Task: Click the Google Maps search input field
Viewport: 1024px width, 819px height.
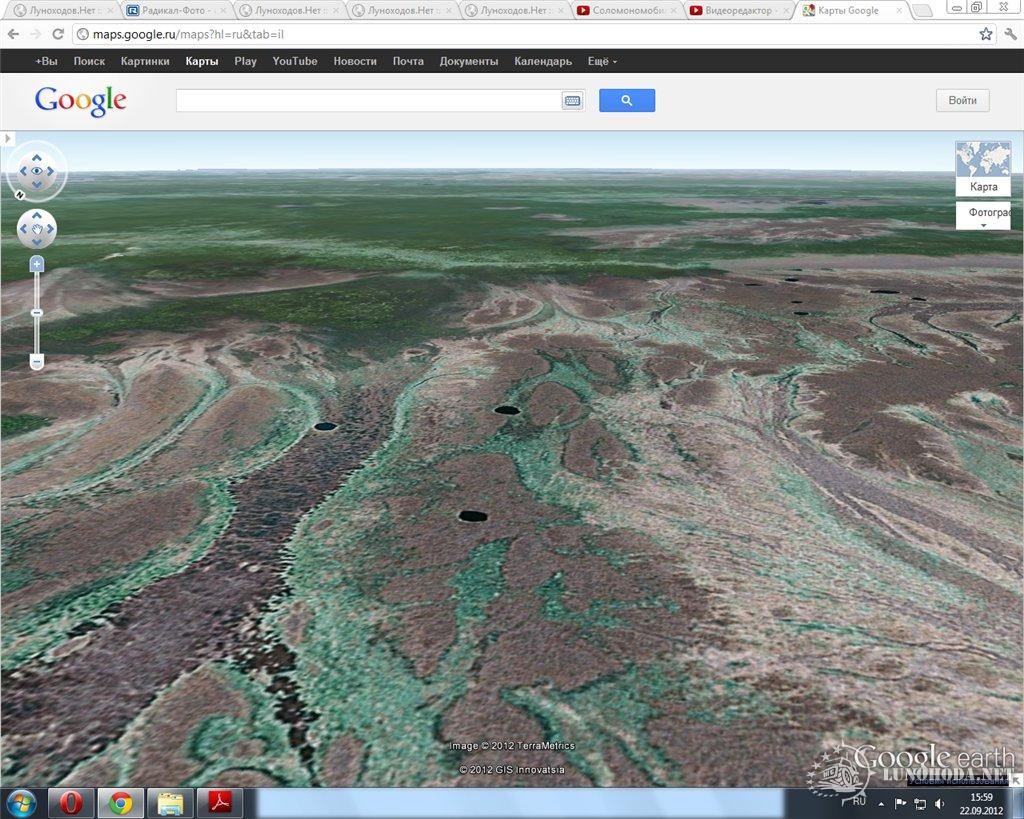Action: (368, 101)
